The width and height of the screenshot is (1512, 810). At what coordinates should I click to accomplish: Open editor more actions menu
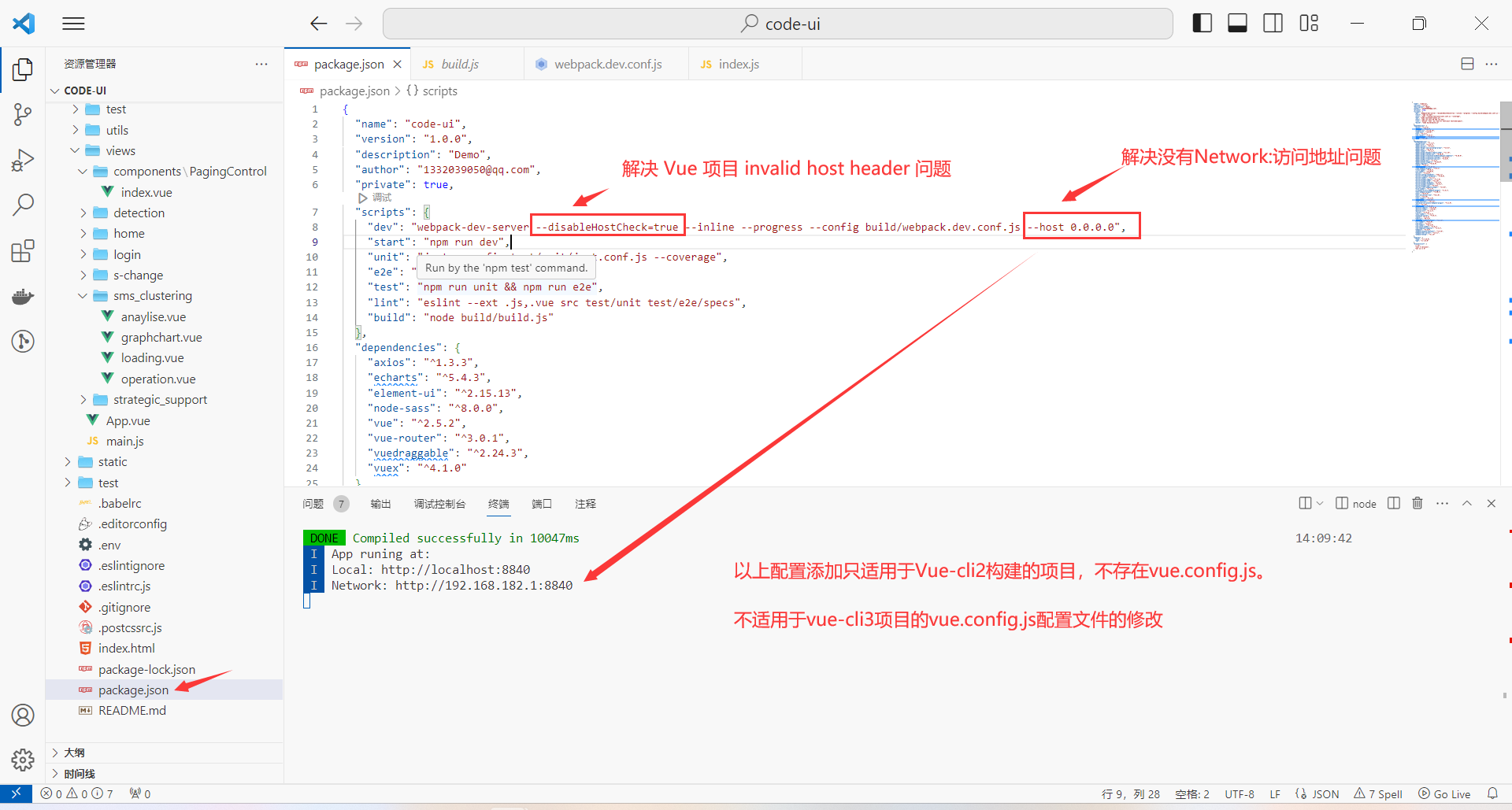(1492, 64)
